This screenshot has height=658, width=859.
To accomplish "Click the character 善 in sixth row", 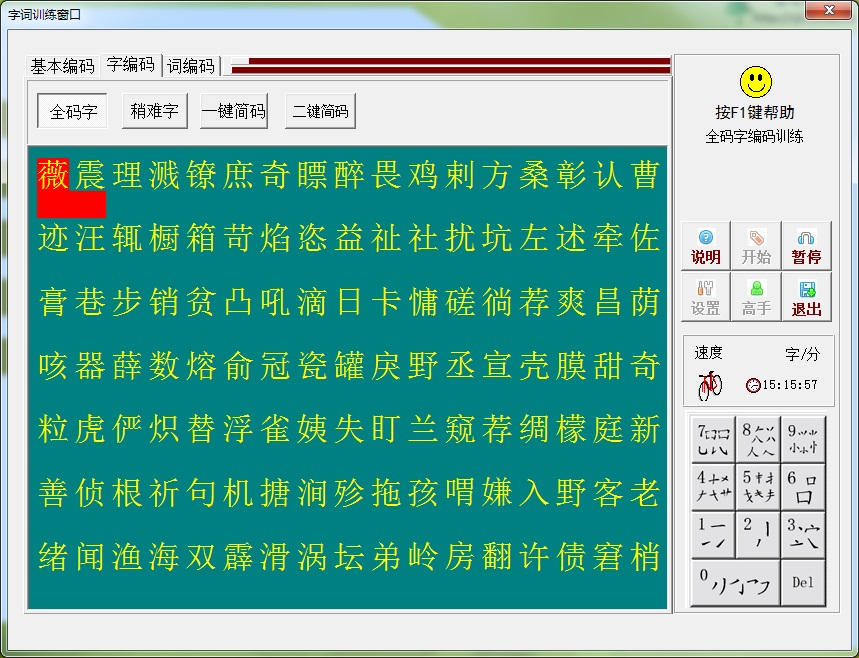I will (x=53, y=492).
